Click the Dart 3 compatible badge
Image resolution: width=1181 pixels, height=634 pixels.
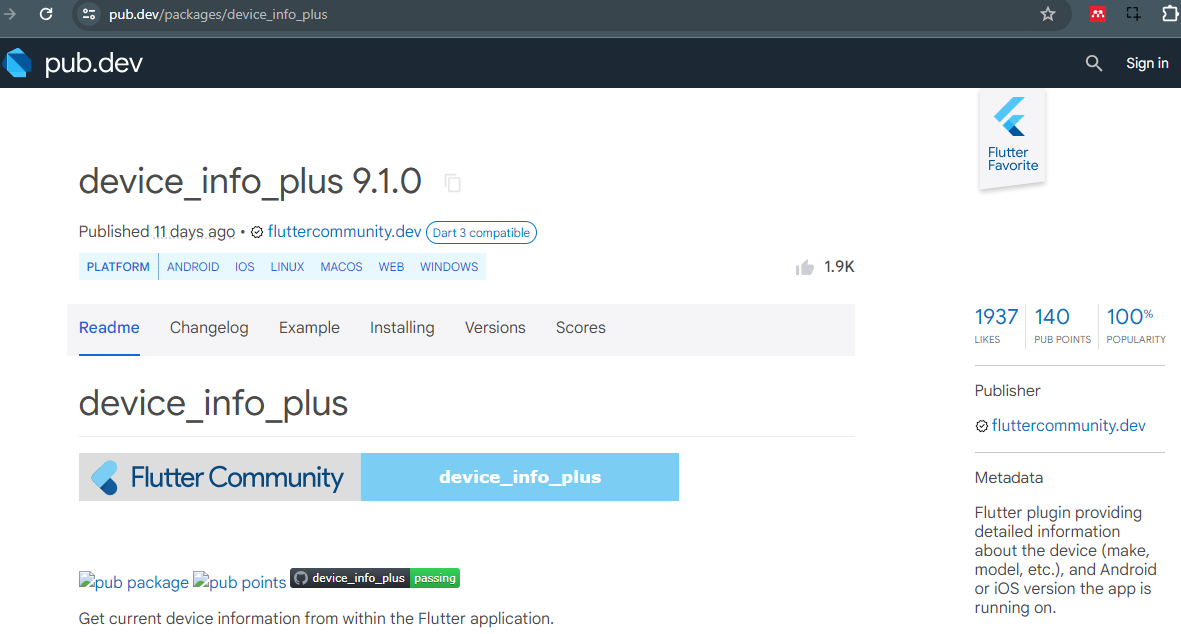(x=481, y=233)
